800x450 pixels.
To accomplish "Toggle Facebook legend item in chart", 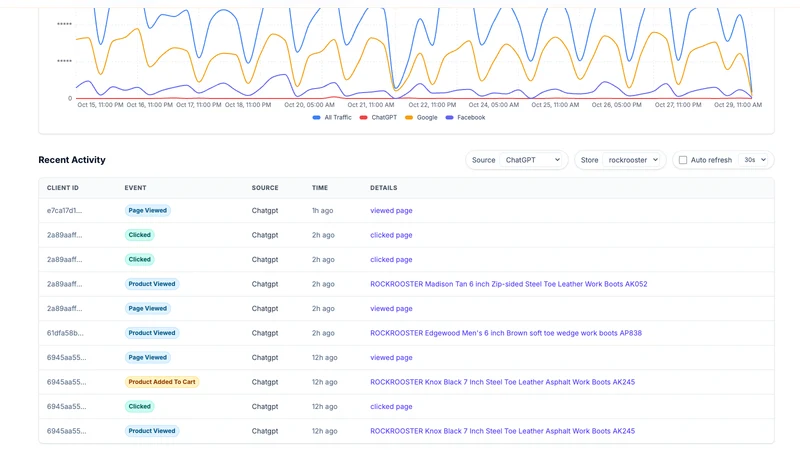I will [465, 117].
